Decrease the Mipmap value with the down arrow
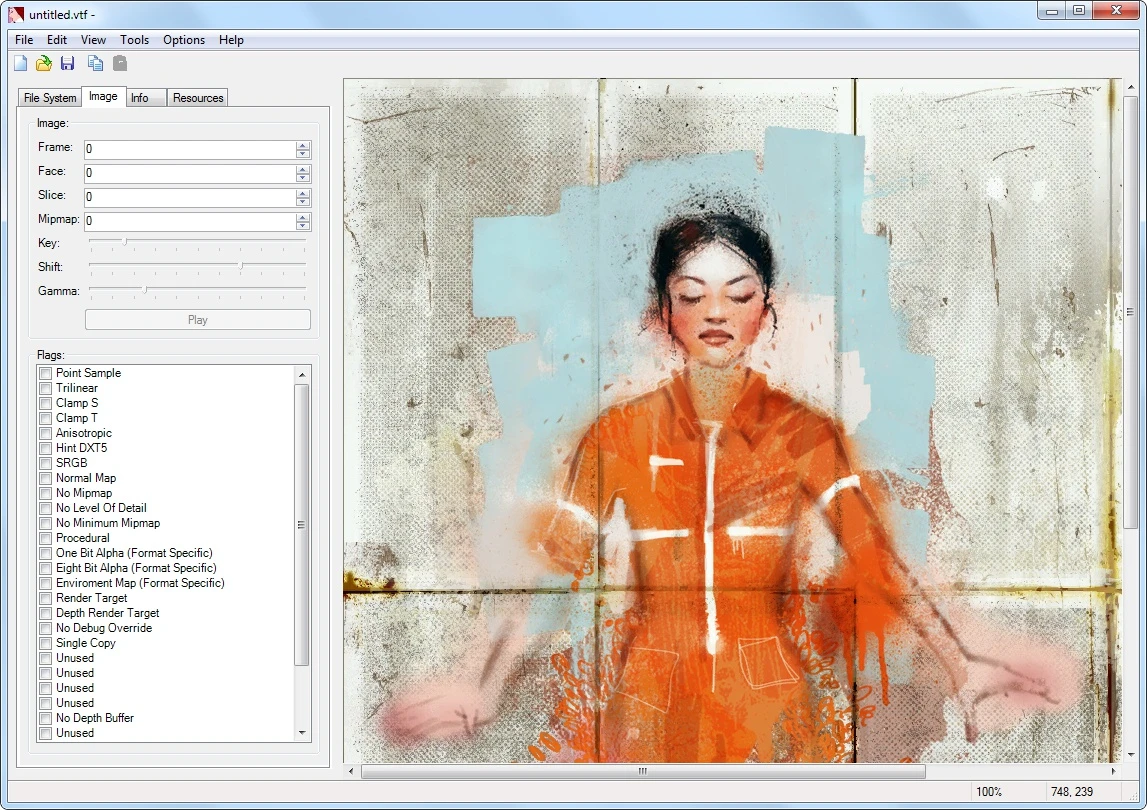The image size is (1147, 810). [303, 225]
